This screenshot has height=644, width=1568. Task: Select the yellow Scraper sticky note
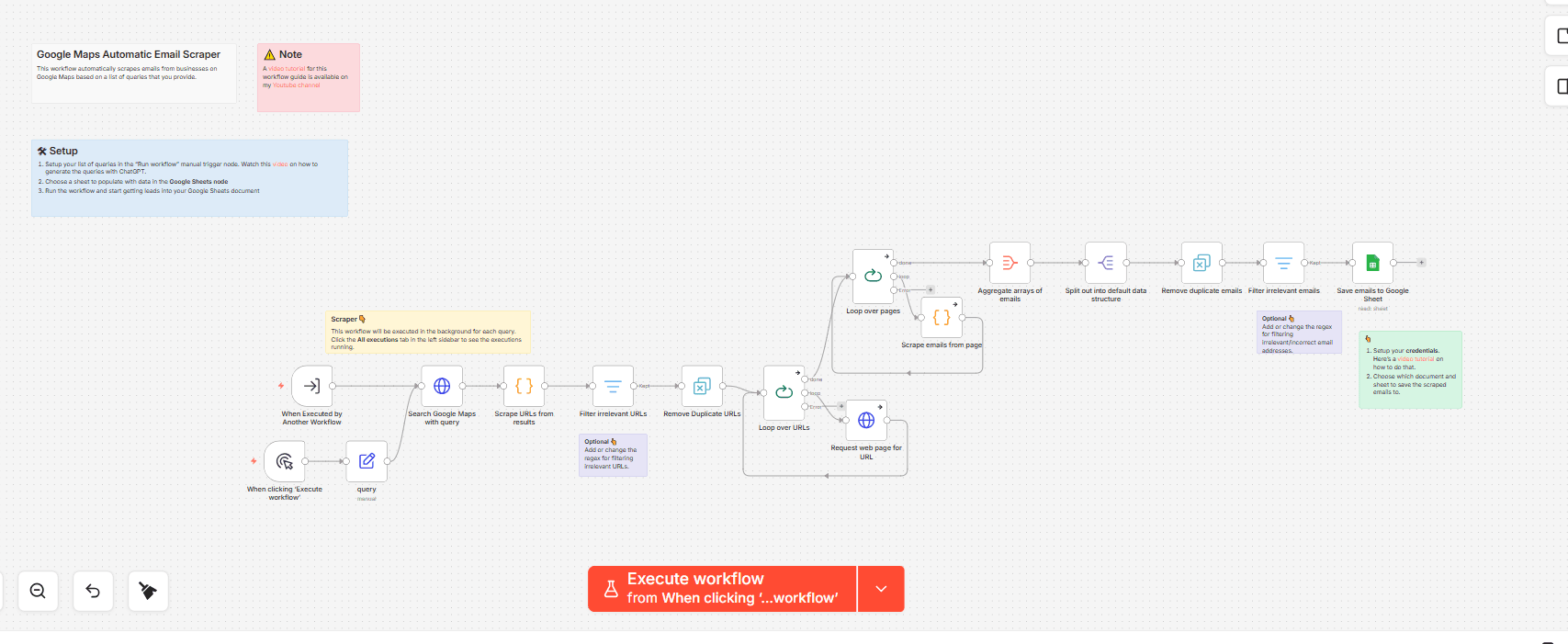428,332
